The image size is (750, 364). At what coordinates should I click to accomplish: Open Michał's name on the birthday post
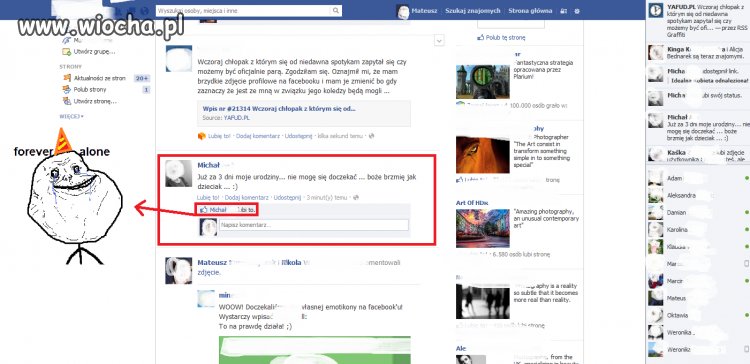208,165
